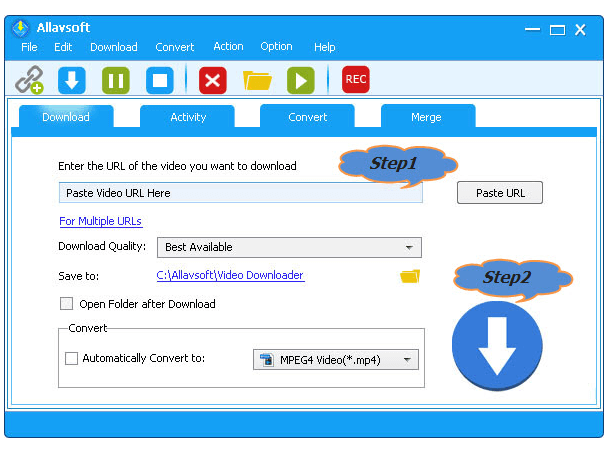Switch to the Activity tab

(188, 117)
